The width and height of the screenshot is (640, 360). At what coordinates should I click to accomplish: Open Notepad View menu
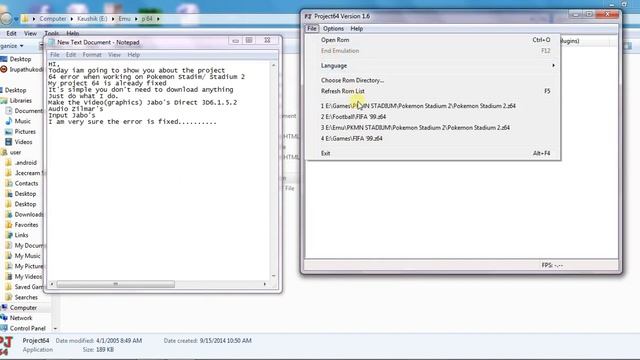pos(114,55)
